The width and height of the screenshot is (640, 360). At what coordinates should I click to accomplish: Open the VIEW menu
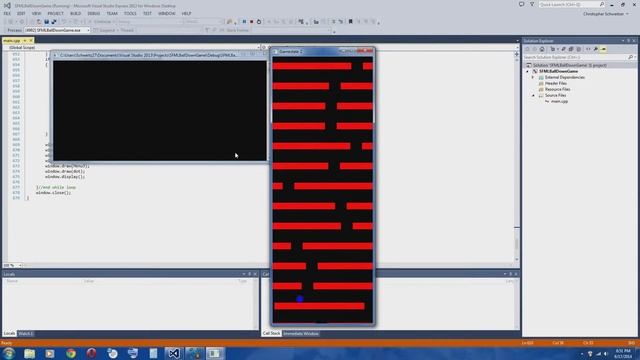pyautogui.click(x=36, y=13)
